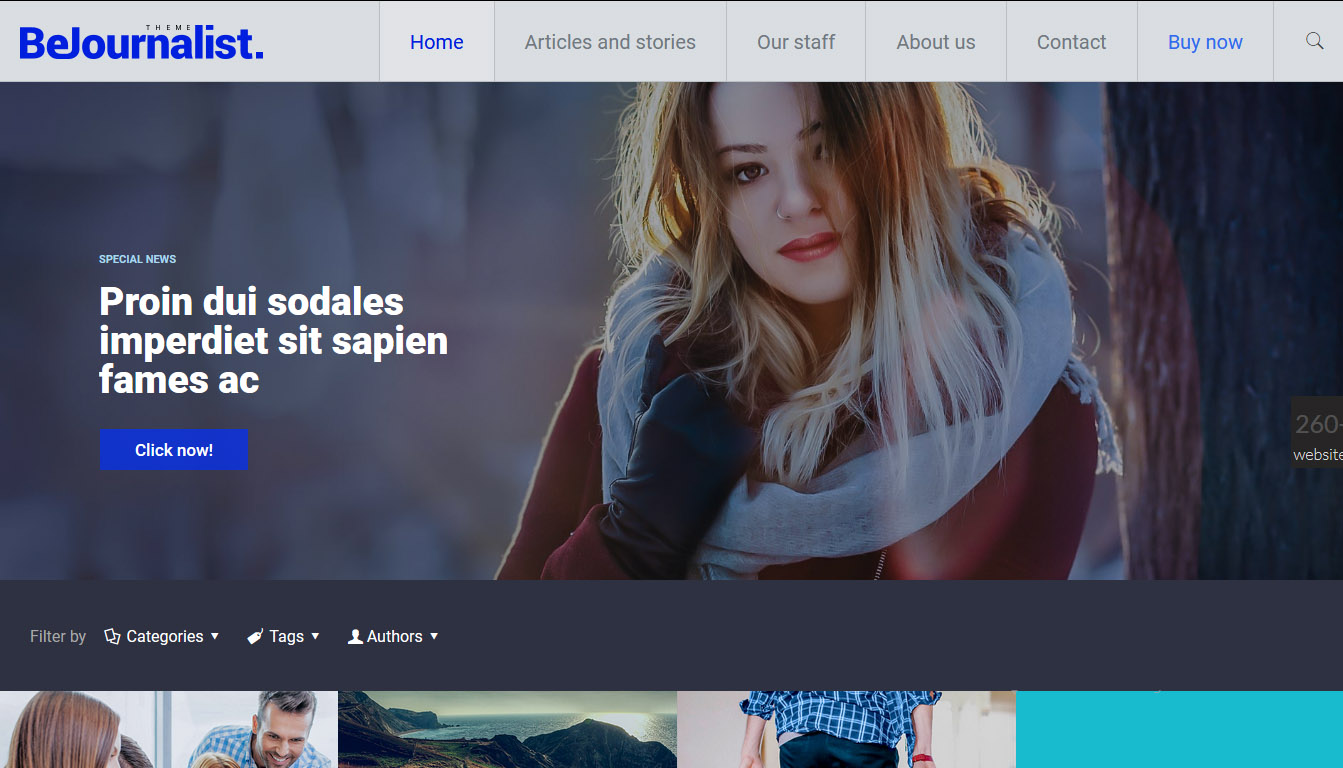1343x768 pixels.
Task: Open the 260+ websites side widget
Action: pyautogui.click(x=1317, y=433)
